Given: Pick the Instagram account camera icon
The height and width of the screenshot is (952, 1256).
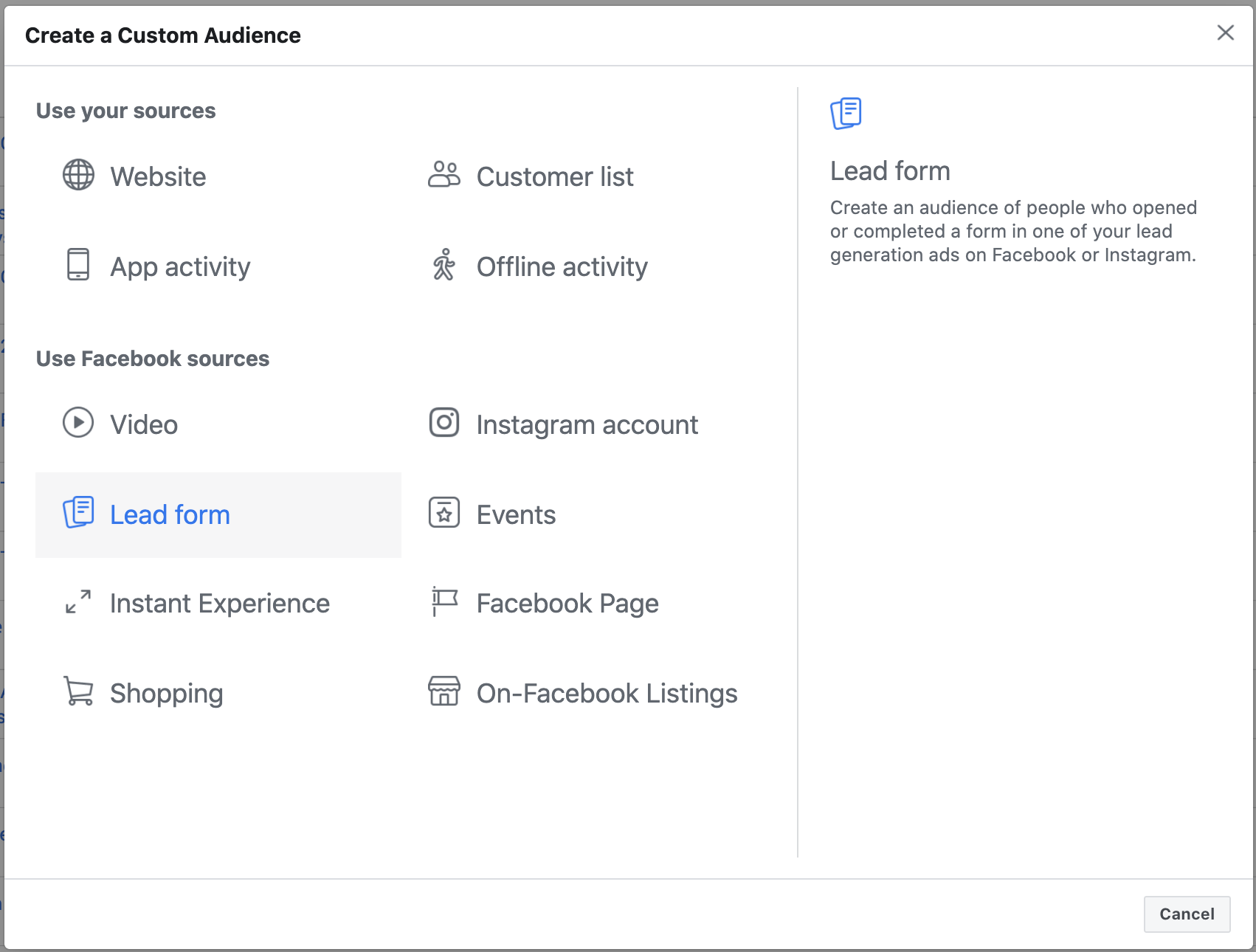Looking at the screenshot, I should [x=444, y=423].
